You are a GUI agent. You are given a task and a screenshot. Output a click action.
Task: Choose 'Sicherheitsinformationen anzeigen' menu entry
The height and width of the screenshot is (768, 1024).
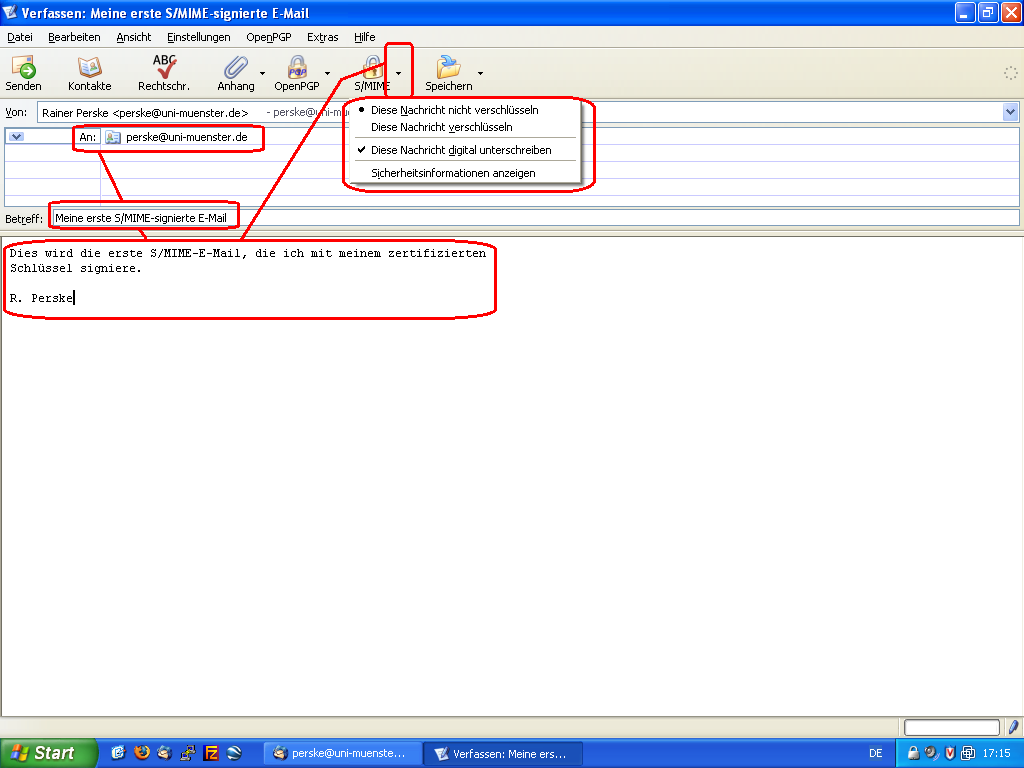pos(453,173)
